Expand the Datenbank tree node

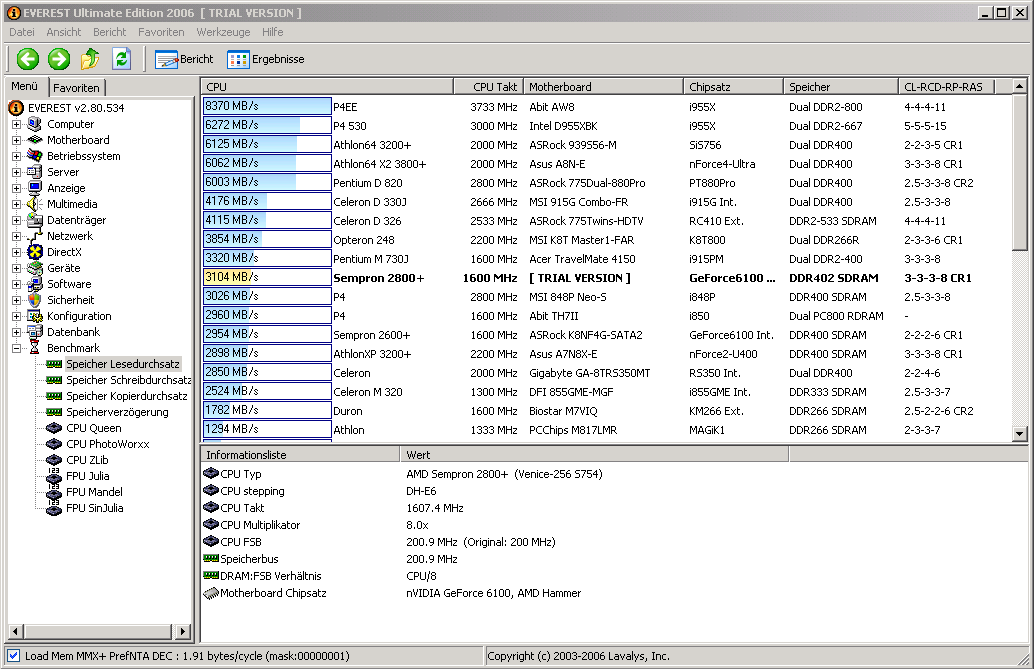point(16,333)
